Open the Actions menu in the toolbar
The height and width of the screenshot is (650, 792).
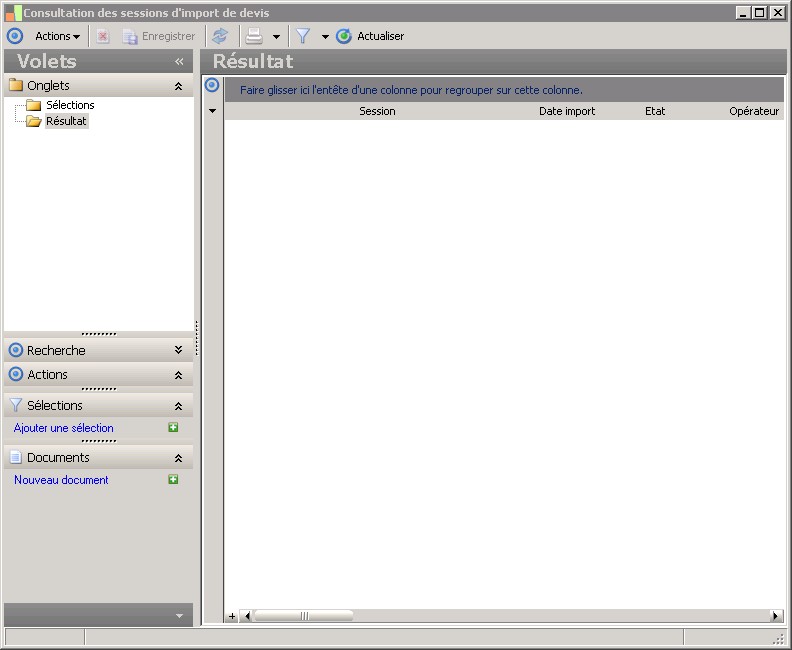(57, 36)
